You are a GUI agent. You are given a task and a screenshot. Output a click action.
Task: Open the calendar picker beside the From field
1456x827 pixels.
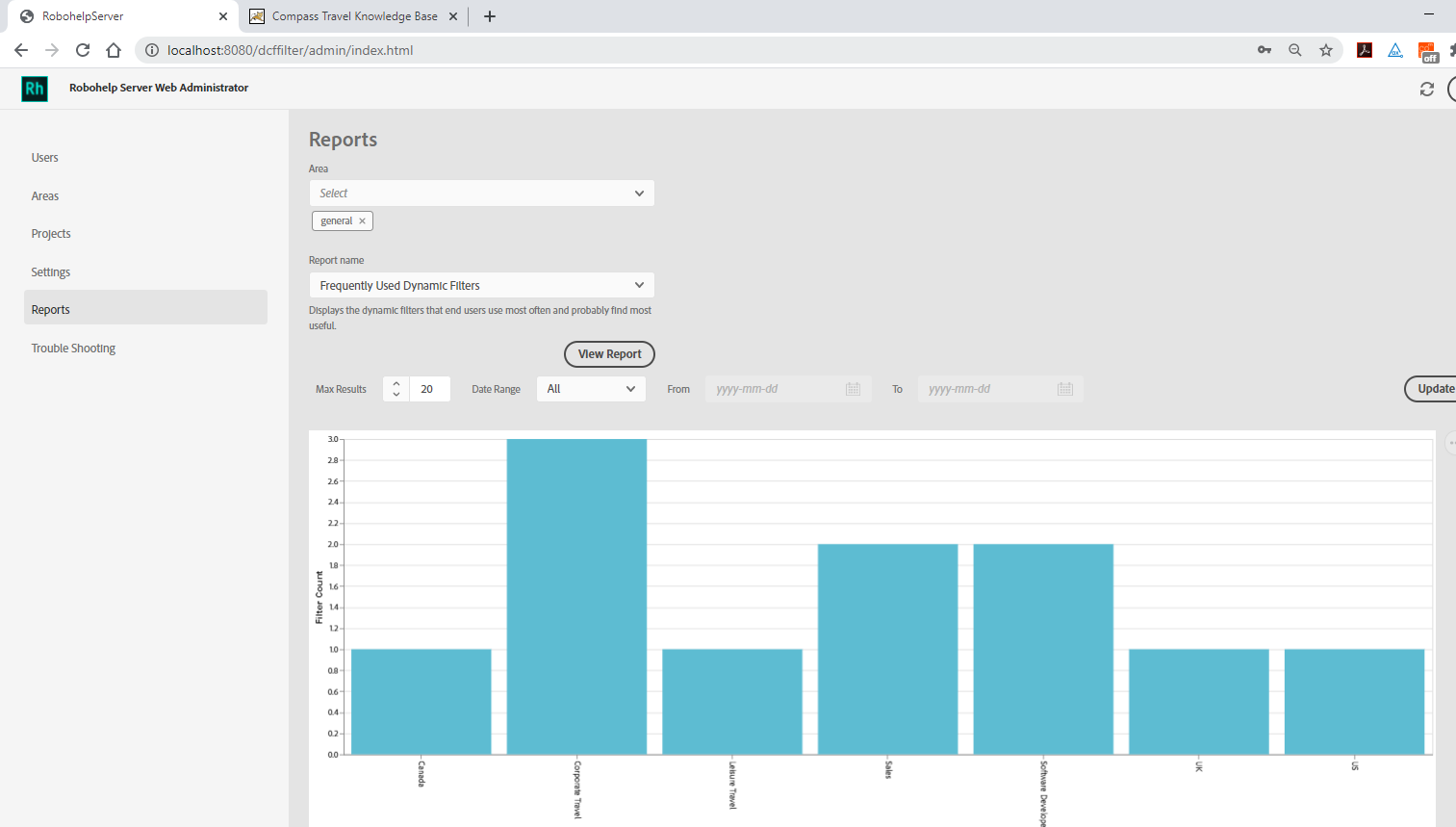tap(853, 389)
